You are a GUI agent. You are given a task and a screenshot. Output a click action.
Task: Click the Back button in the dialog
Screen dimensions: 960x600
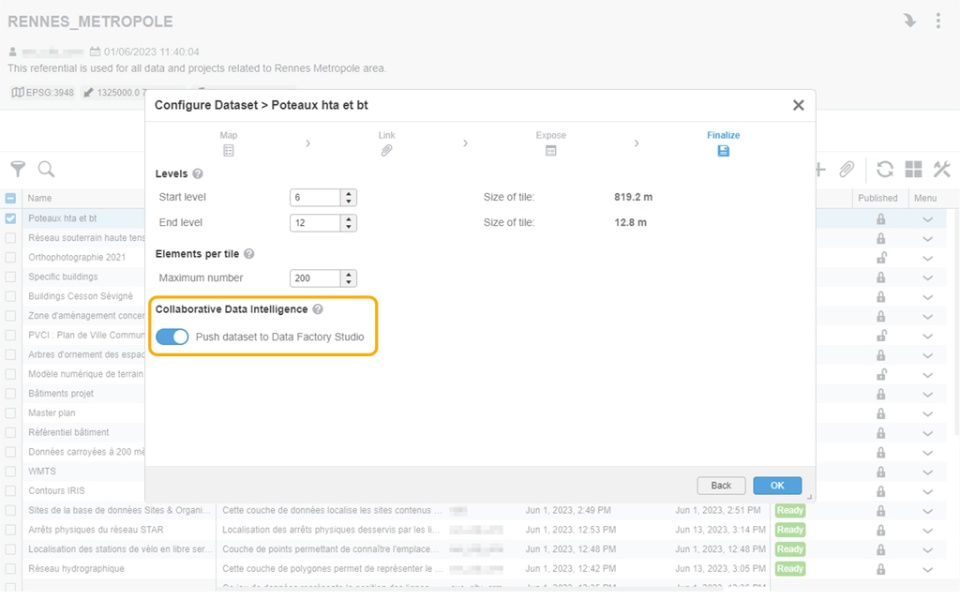click(721, 486)
